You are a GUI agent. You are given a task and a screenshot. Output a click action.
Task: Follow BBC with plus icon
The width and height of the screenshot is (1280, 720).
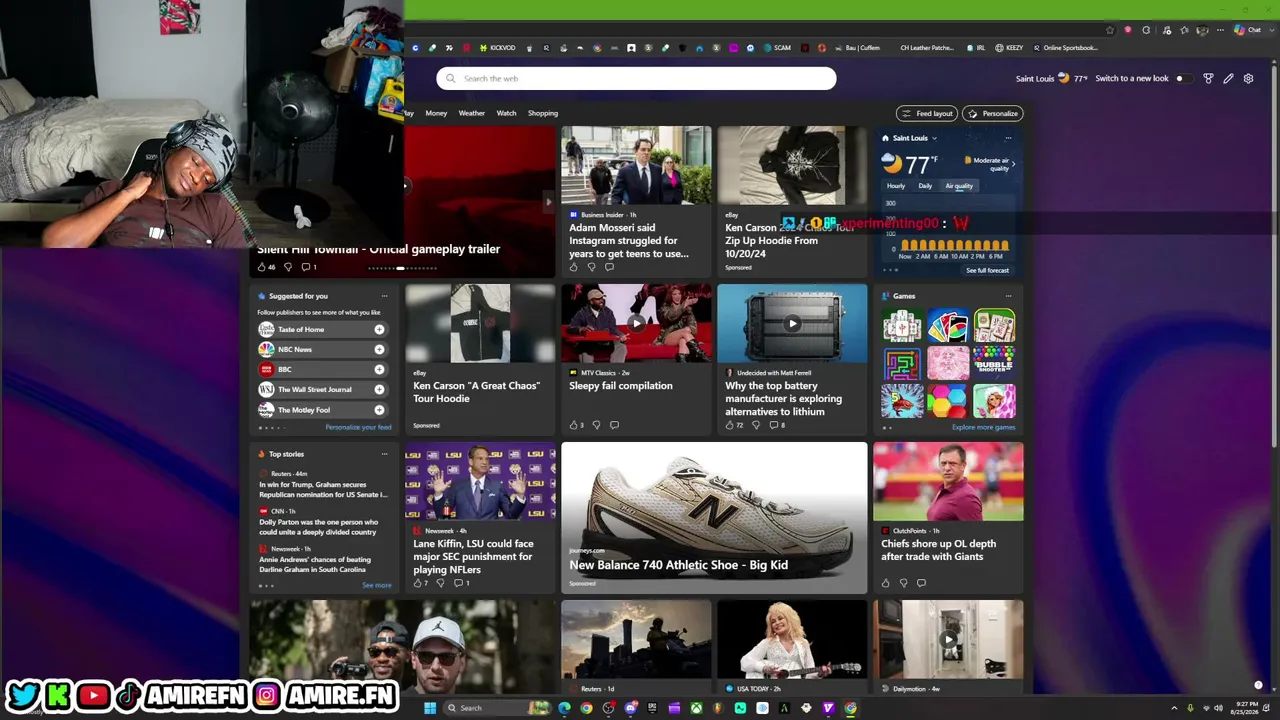point(379,369)
